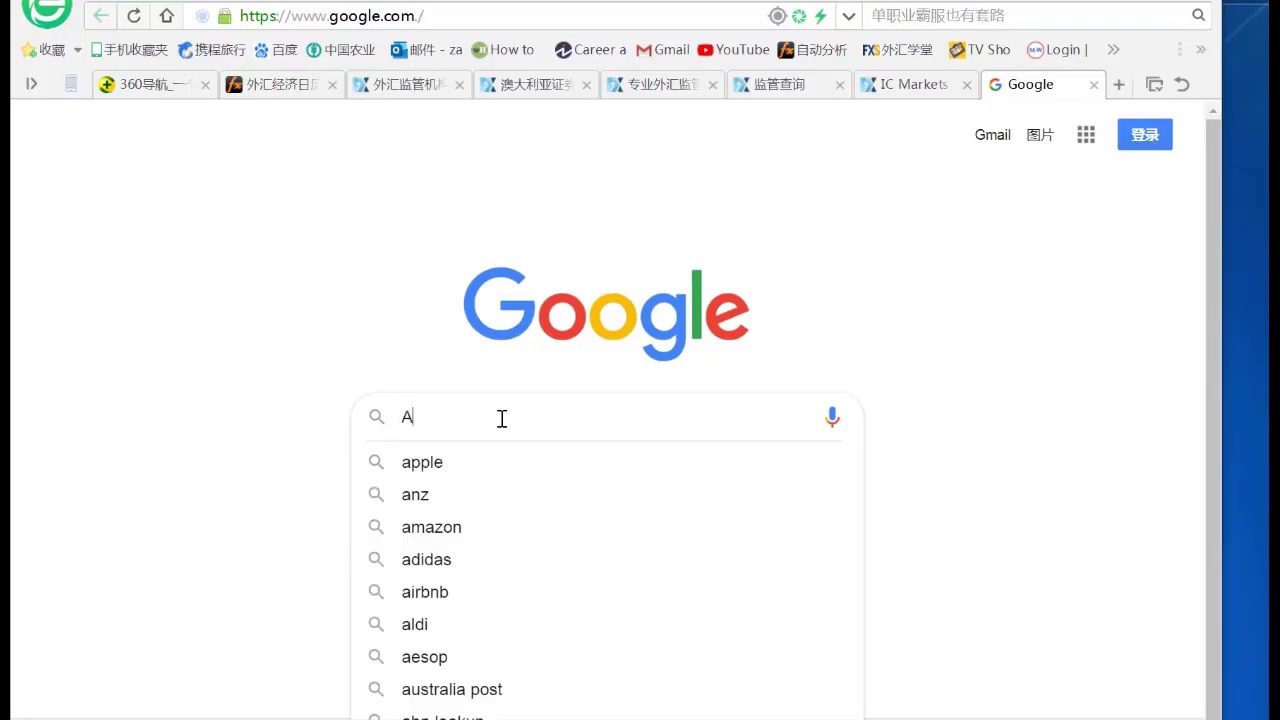Click the restore closed tab undo icon
This screenshot has width=1280, height=720.
coord(1182,85)
